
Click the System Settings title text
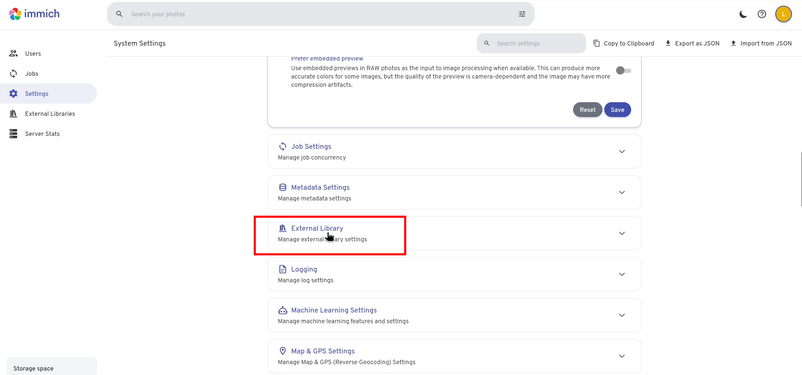click(x=140, y=43)
